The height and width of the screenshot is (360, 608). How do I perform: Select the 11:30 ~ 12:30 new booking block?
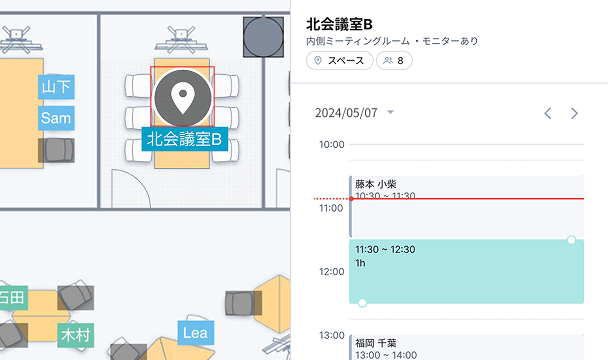pyautogui.click(x=466, y=271)
